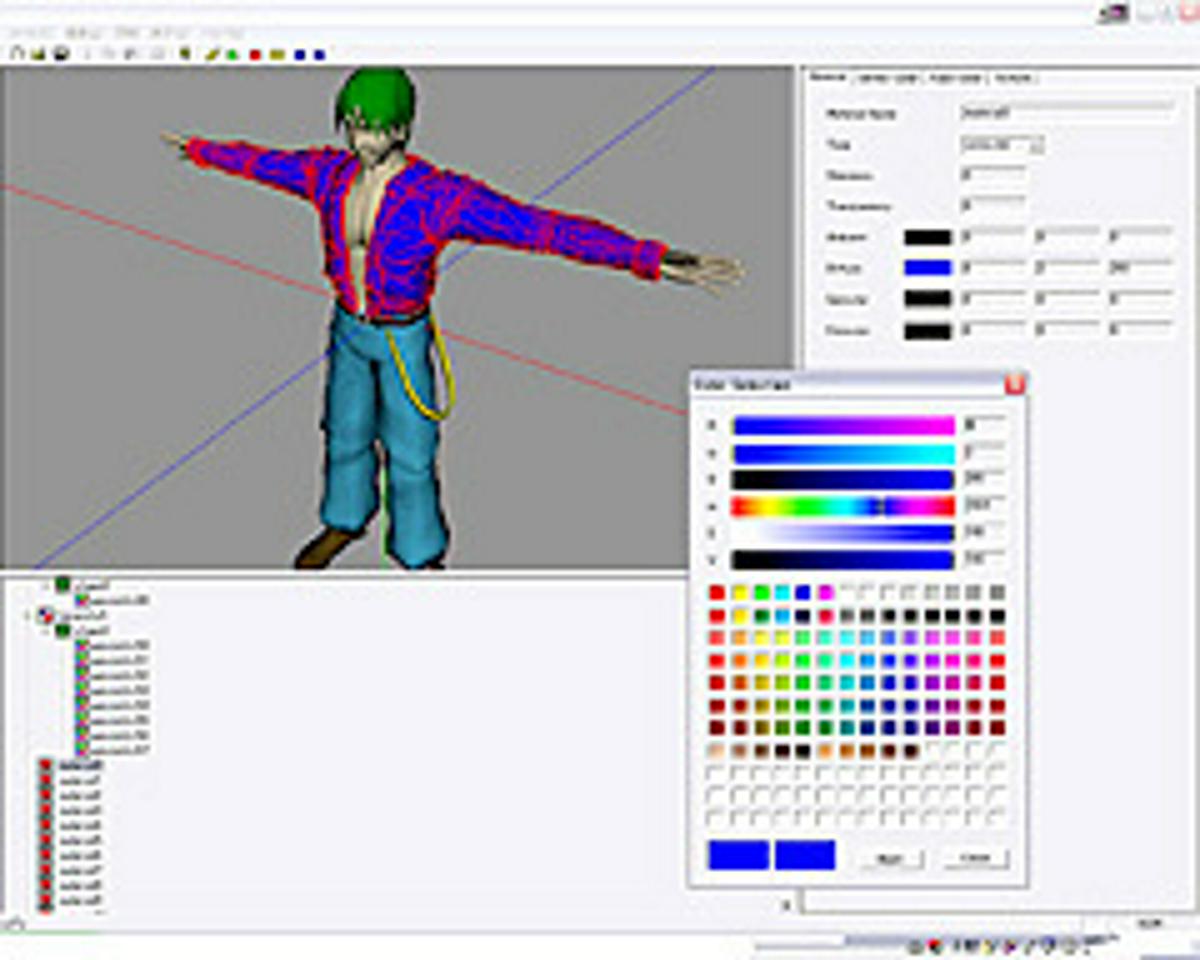Click the green circle toolbar icon

[232, 54]
